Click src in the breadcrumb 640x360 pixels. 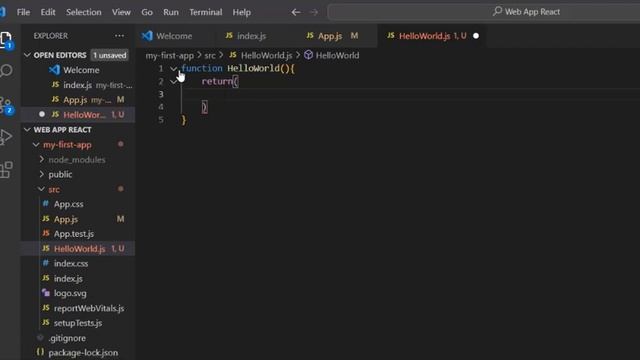(210, 55)
